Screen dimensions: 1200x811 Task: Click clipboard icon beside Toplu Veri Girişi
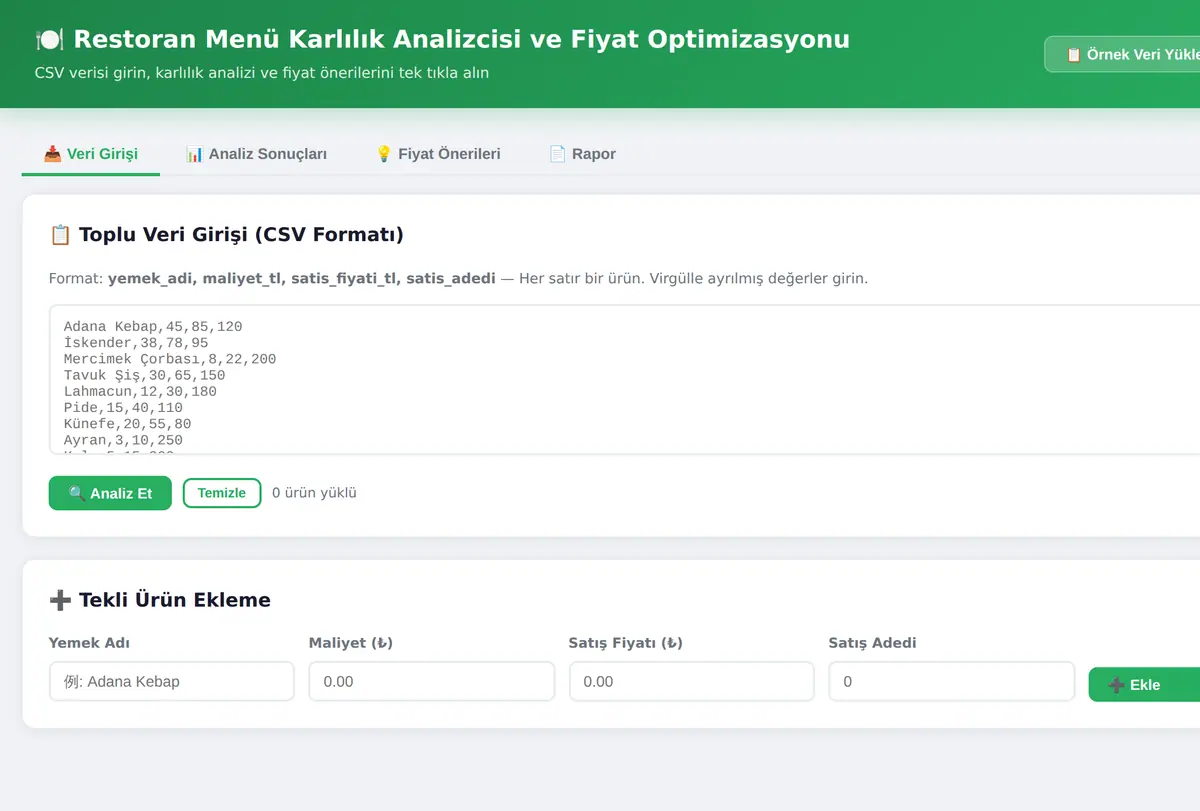pyautogui.click(x=60, y=235)
